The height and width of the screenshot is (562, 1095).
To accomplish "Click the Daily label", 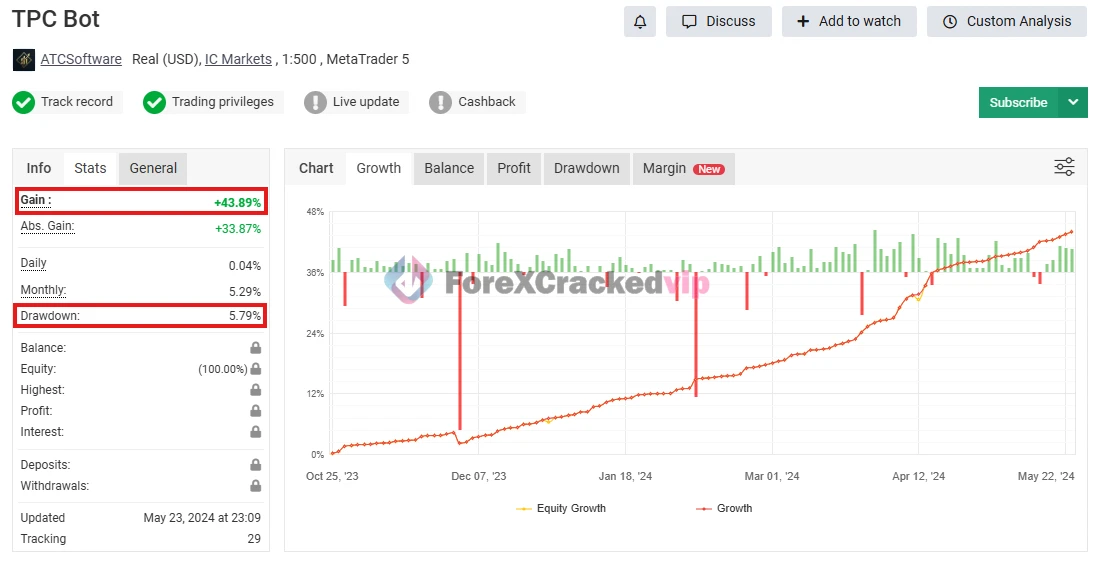I will pyautogui.click(x=34, y=263).
